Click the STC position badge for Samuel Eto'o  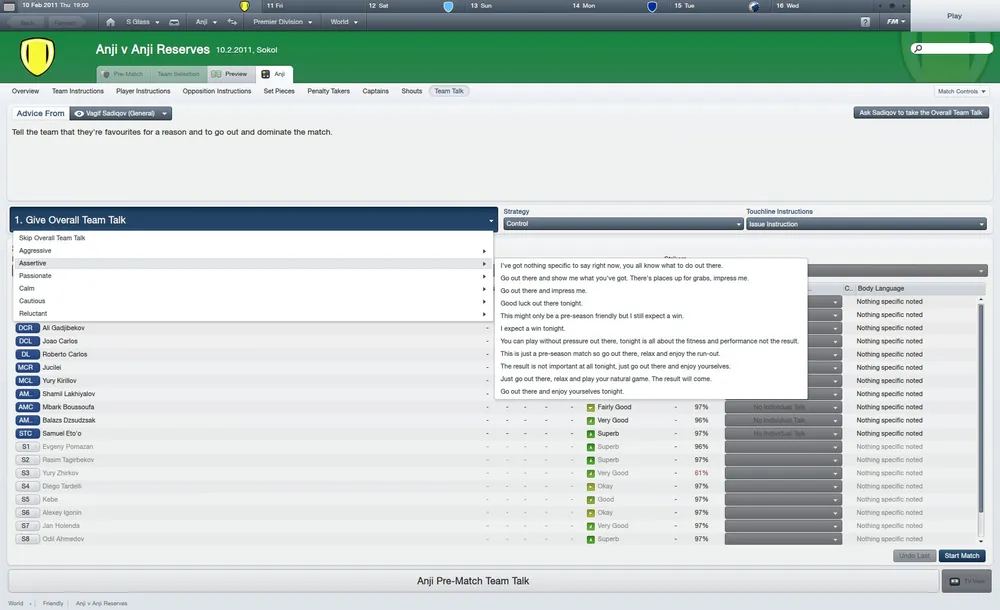tap(27, 433)
